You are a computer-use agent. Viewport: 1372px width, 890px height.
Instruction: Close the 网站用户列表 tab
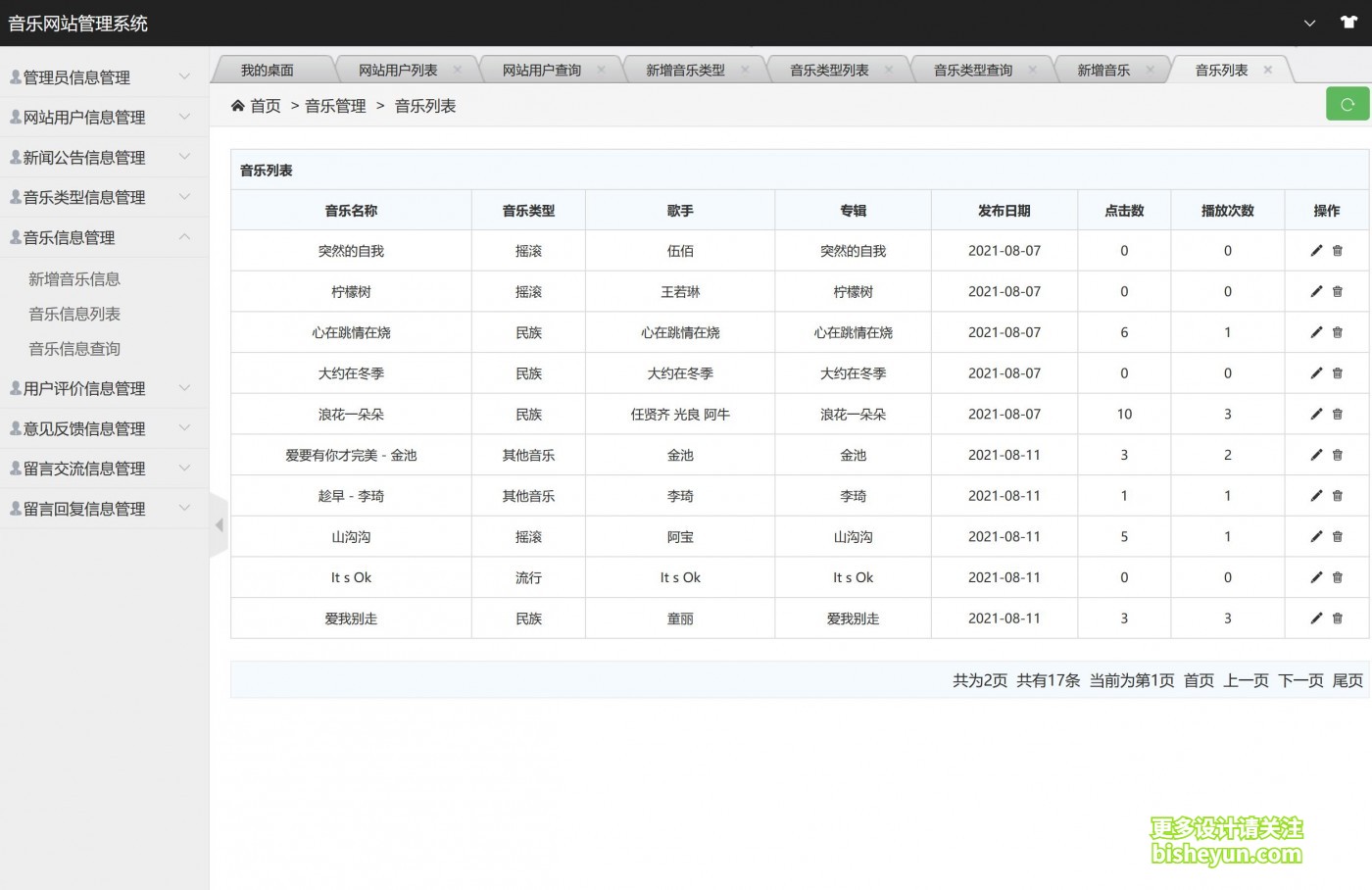click(x=458, y=70)
